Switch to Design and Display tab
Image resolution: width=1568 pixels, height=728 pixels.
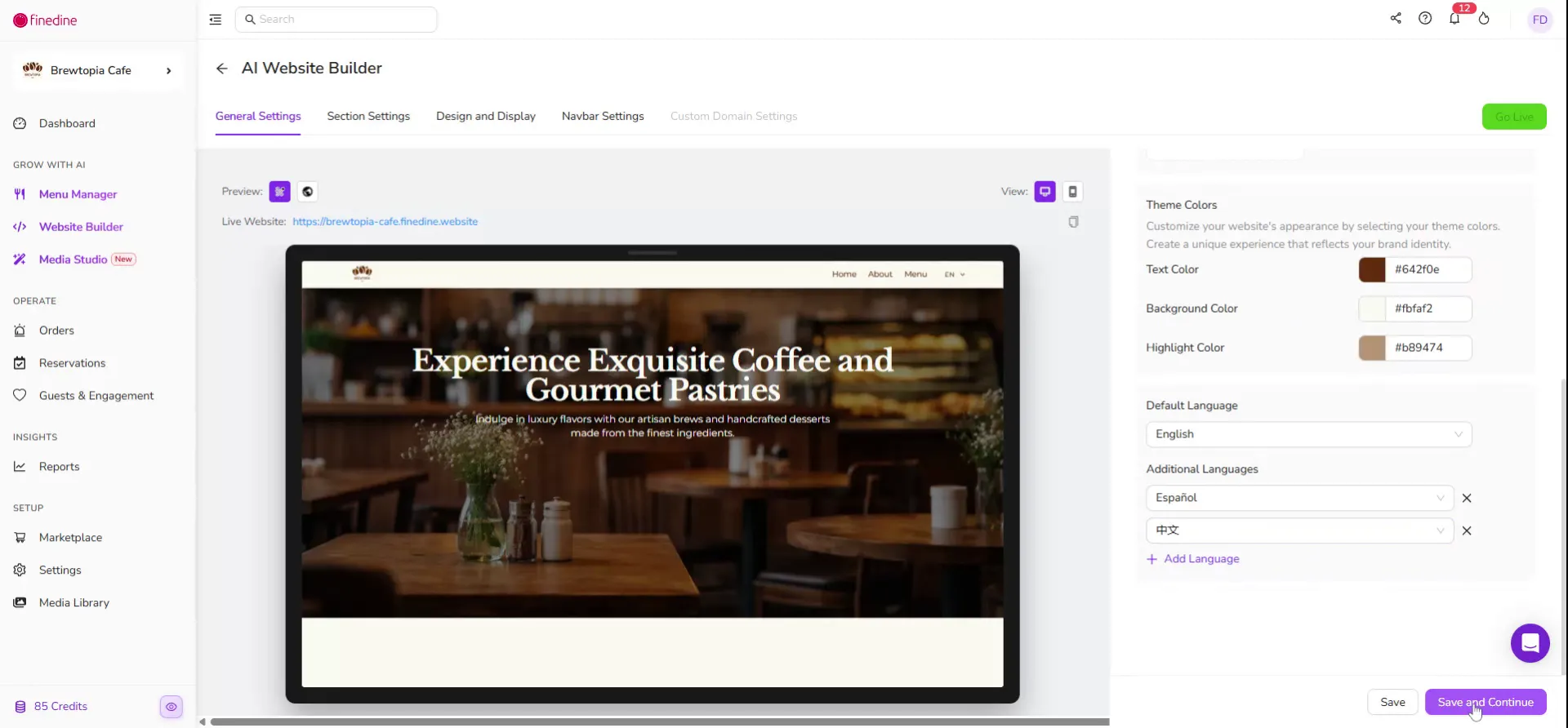tap(486, 116)
